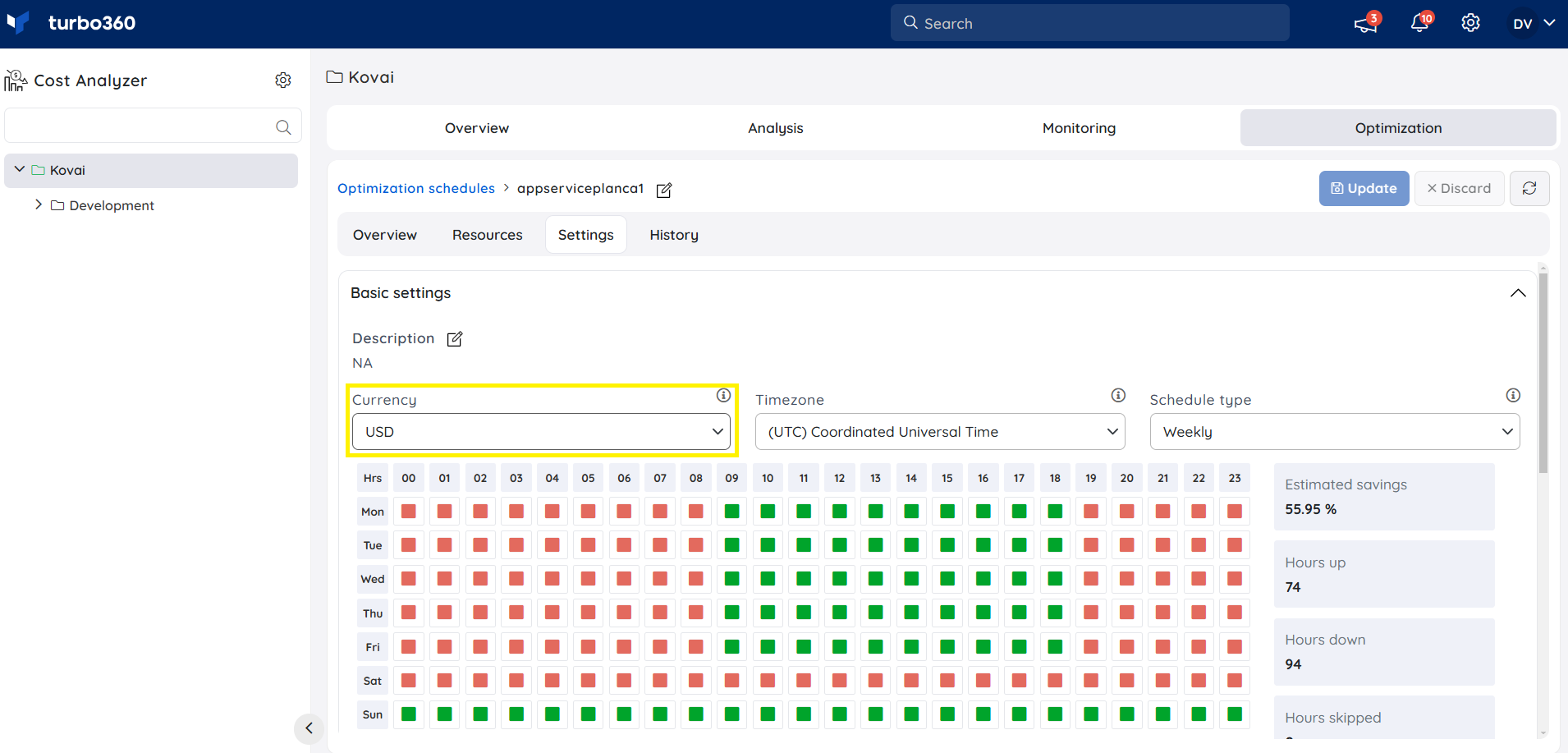Show the Schedule type info icon
This screenshot has width=1568, height=753.
(x=1513, y=395)
